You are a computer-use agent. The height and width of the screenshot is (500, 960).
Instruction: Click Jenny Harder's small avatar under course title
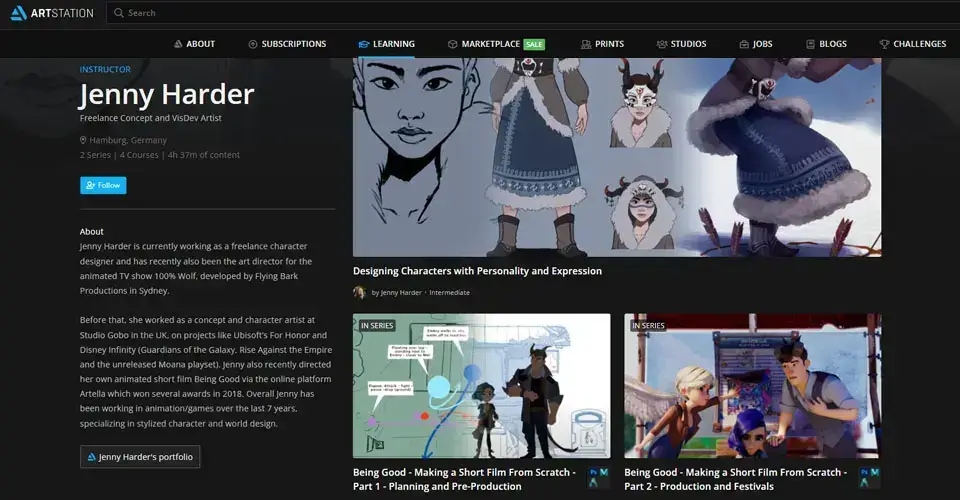pos(360,293)
